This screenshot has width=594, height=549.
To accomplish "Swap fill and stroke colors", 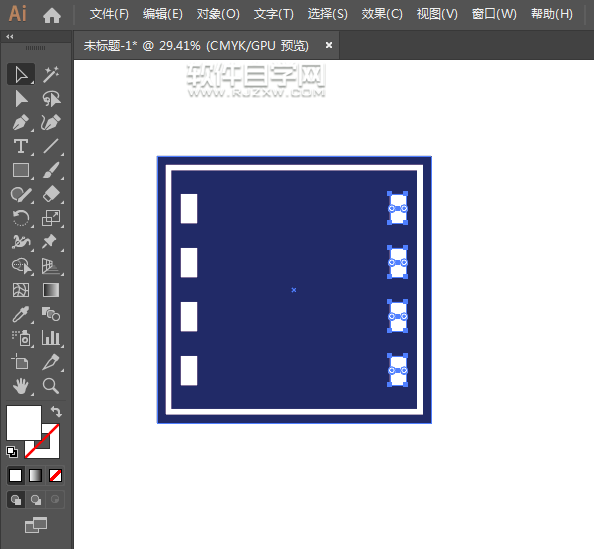I will (x=56, y=411).
